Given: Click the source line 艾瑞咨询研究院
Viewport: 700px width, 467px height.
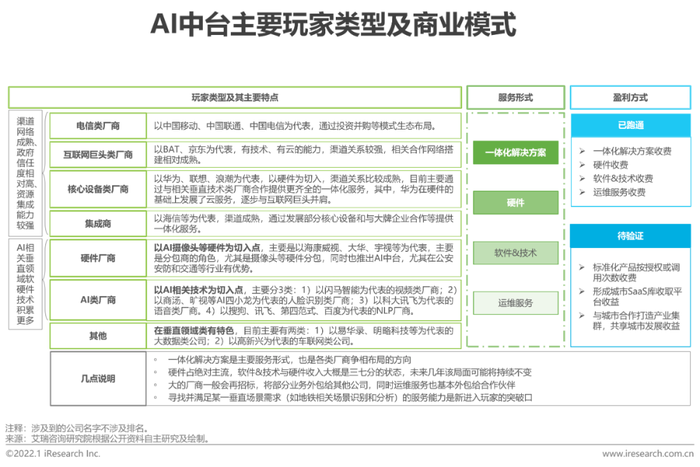Looking at the screenshot, I should pos(120,439).
